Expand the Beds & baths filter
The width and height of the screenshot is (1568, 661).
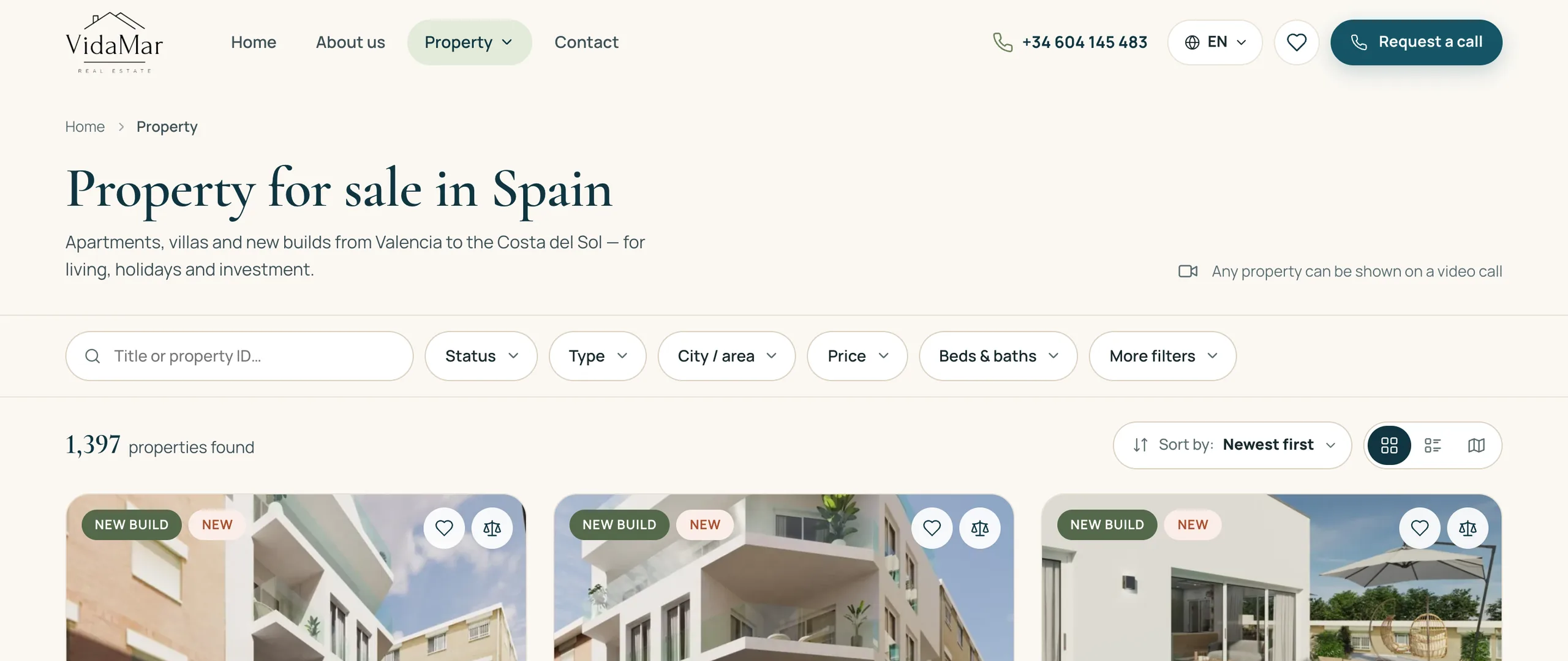tap(998, 356)
